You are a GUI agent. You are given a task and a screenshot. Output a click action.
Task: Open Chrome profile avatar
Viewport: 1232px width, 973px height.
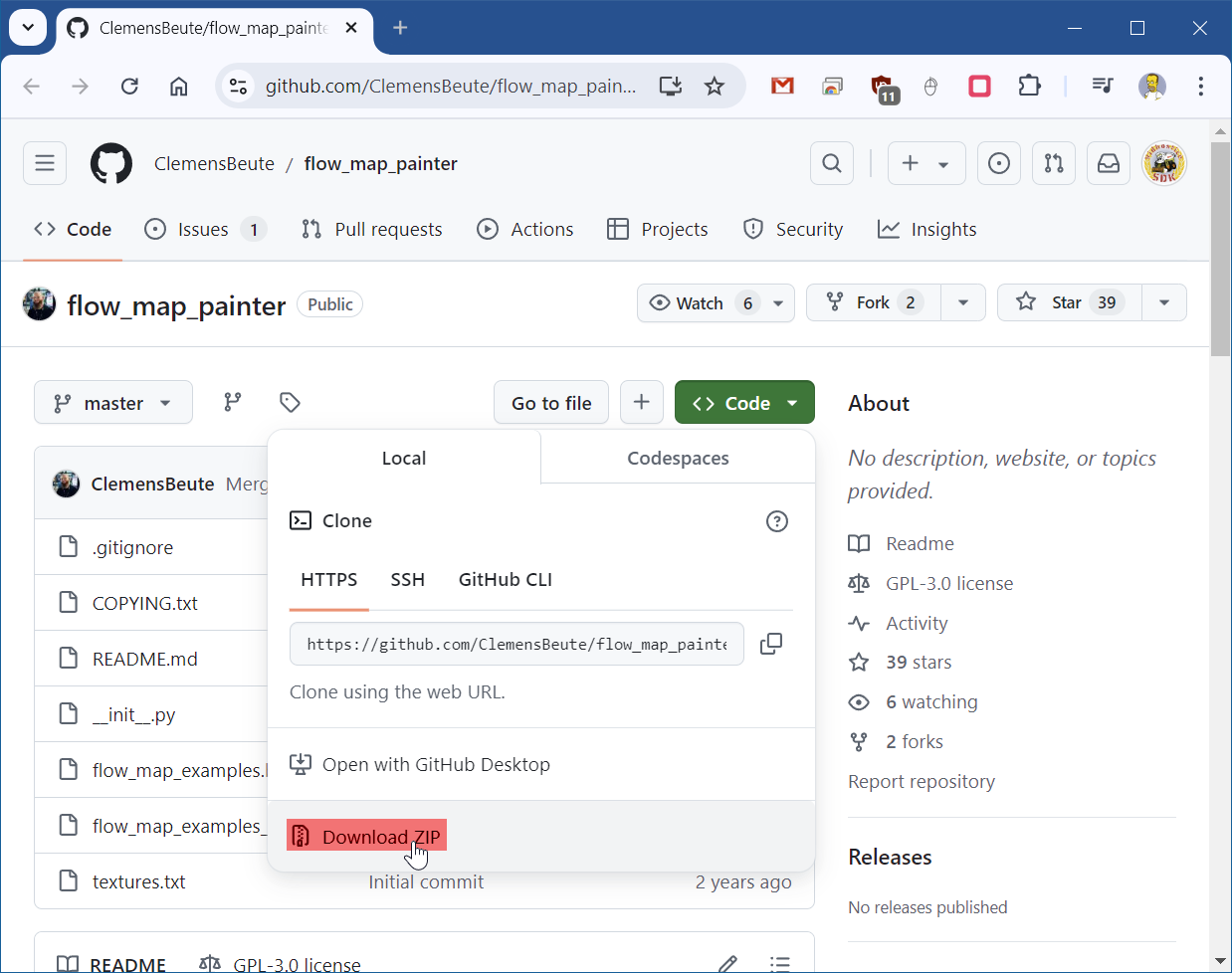tap(1152, 87)
